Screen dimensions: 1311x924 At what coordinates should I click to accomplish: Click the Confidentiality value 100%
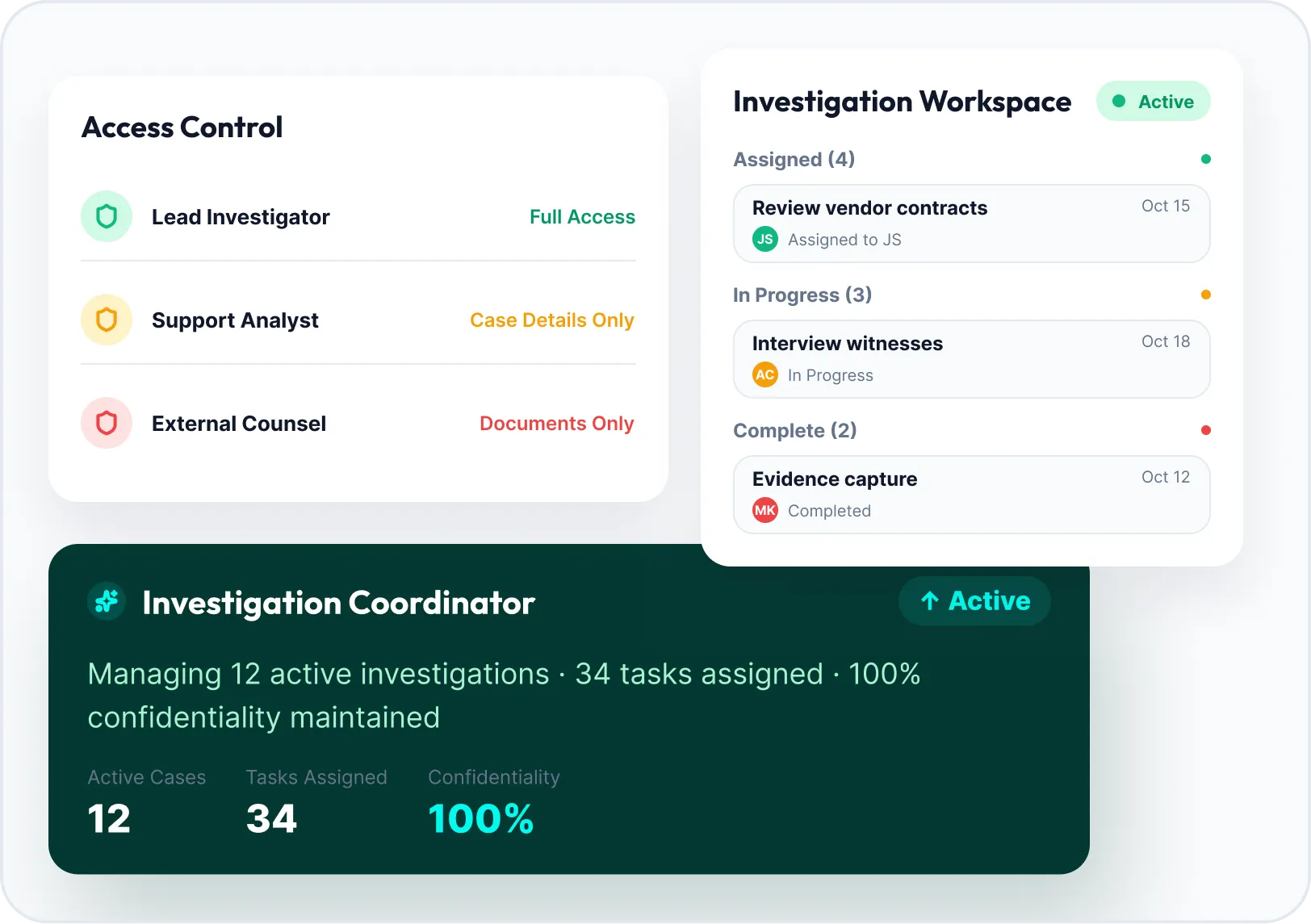pyautogui.click(x=481, y=819)
